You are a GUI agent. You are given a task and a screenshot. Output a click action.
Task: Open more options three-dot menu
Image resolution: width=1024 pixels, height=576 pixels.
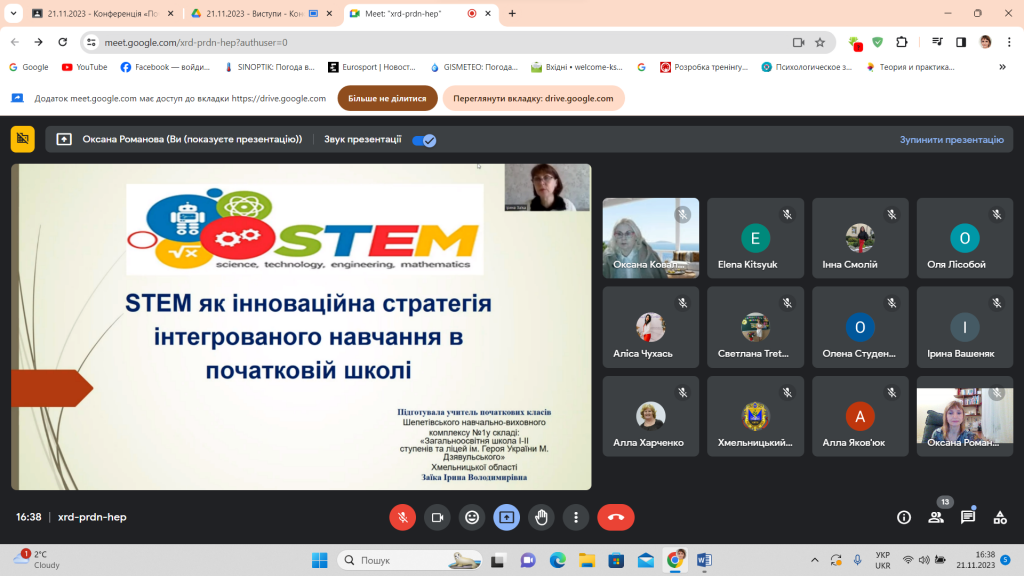[x=575, y=517]
